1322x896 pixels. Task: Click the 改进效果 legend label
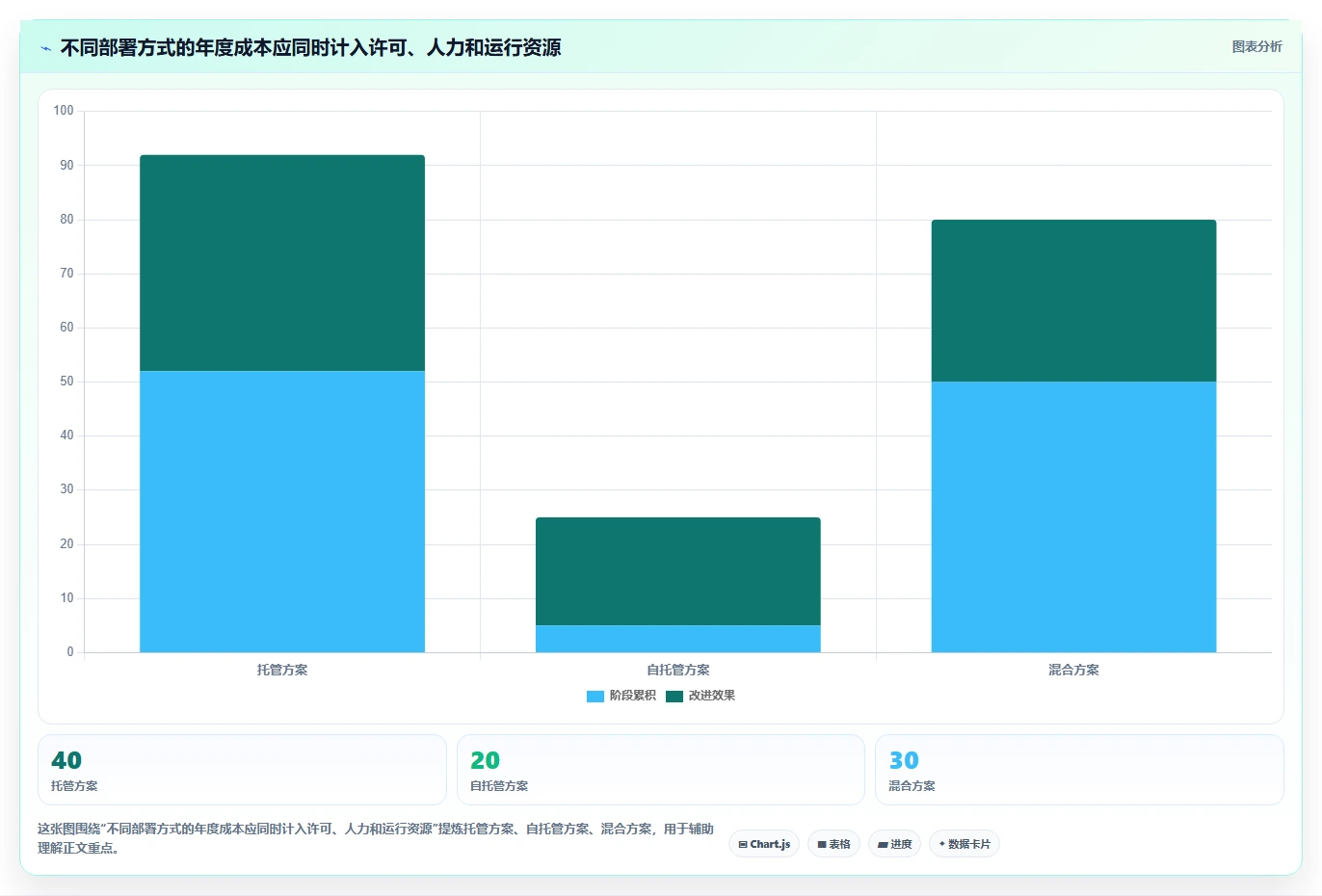[x=711, y=696]
